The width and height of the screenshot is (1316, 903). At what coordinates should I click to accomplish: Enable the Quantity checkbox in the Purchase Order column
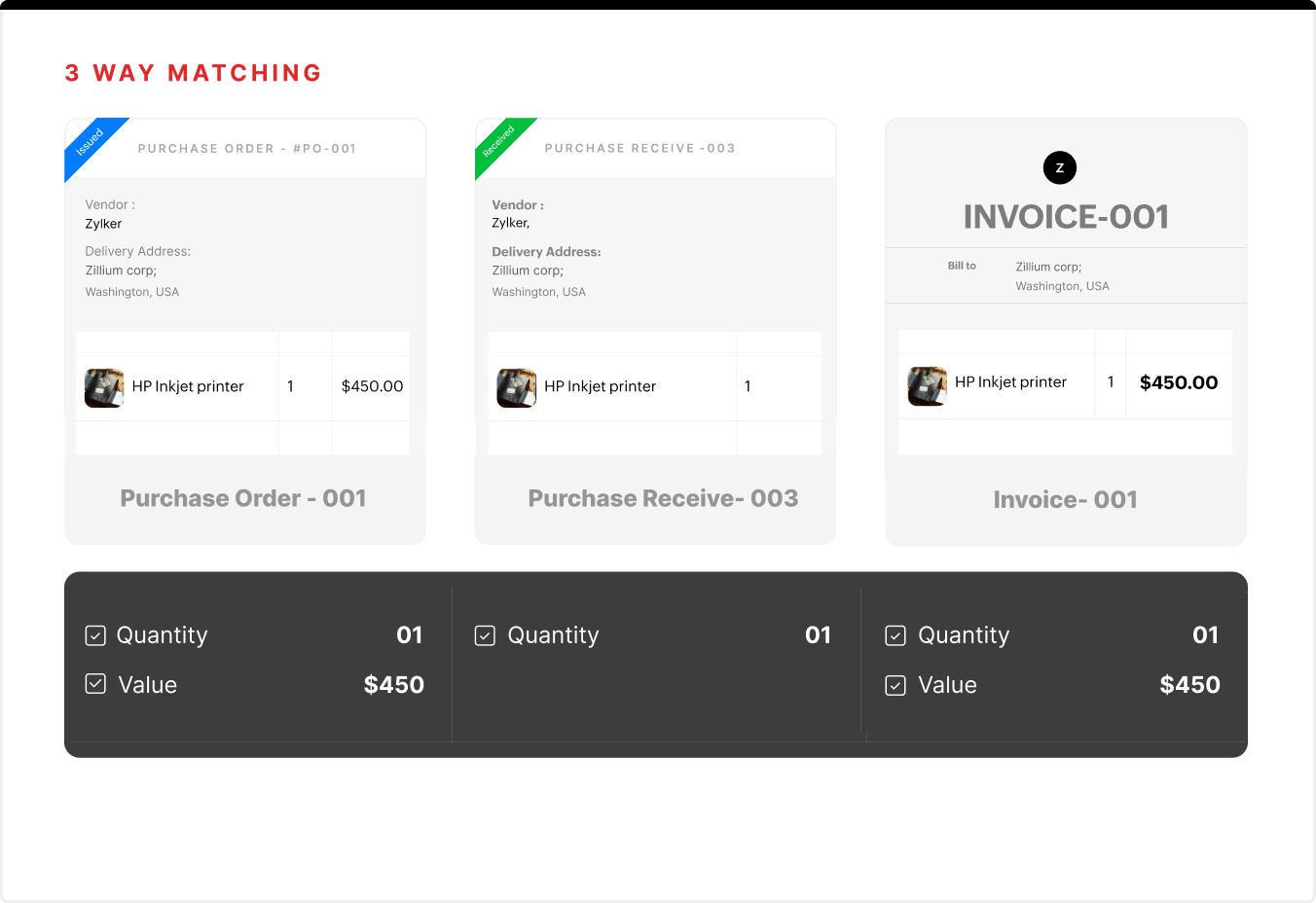[94, 634]
